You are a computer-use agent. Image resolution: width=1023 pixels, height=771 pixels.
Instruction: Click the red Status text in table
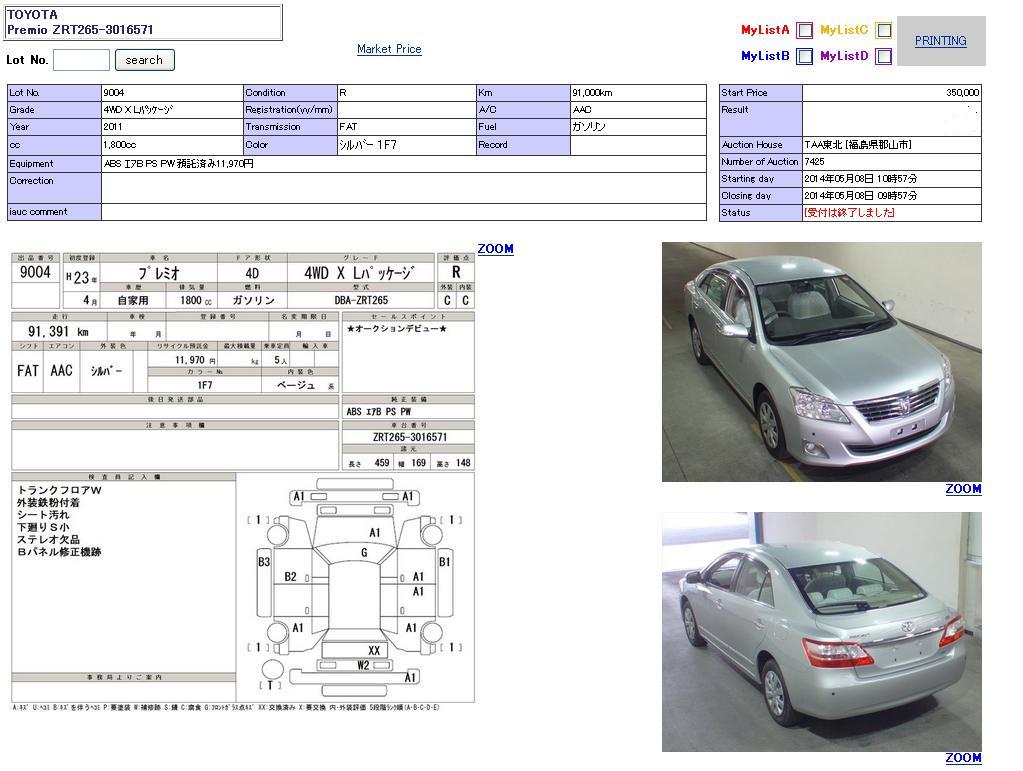(849, 213)
